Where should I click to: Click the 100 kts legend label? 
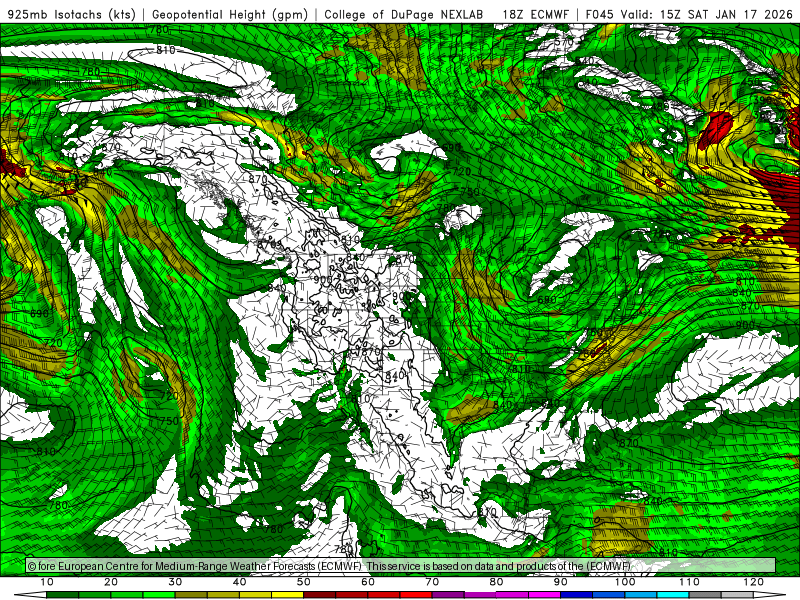(625, 582)
